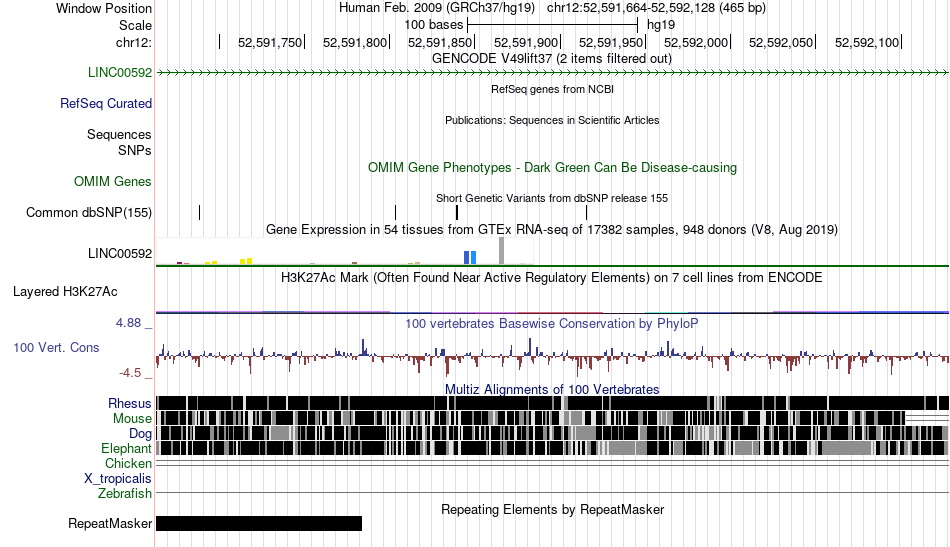
Task: Click the 52,591,900 ruler coordinate
Action: point(526,42)
